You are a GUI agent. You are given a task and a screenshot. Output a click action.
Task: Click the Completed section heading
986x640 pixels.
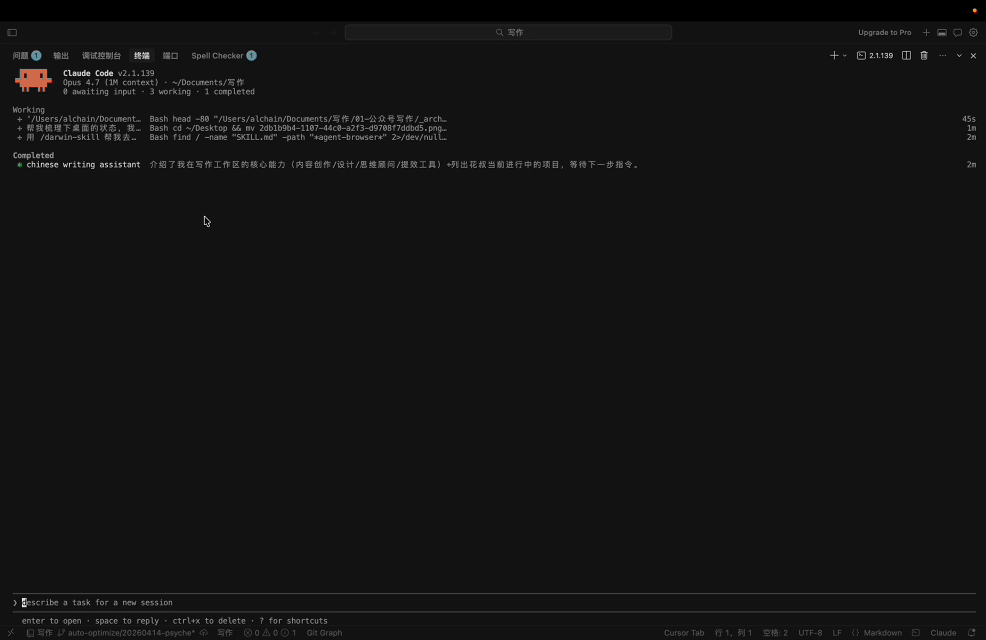tap(33, 155)
